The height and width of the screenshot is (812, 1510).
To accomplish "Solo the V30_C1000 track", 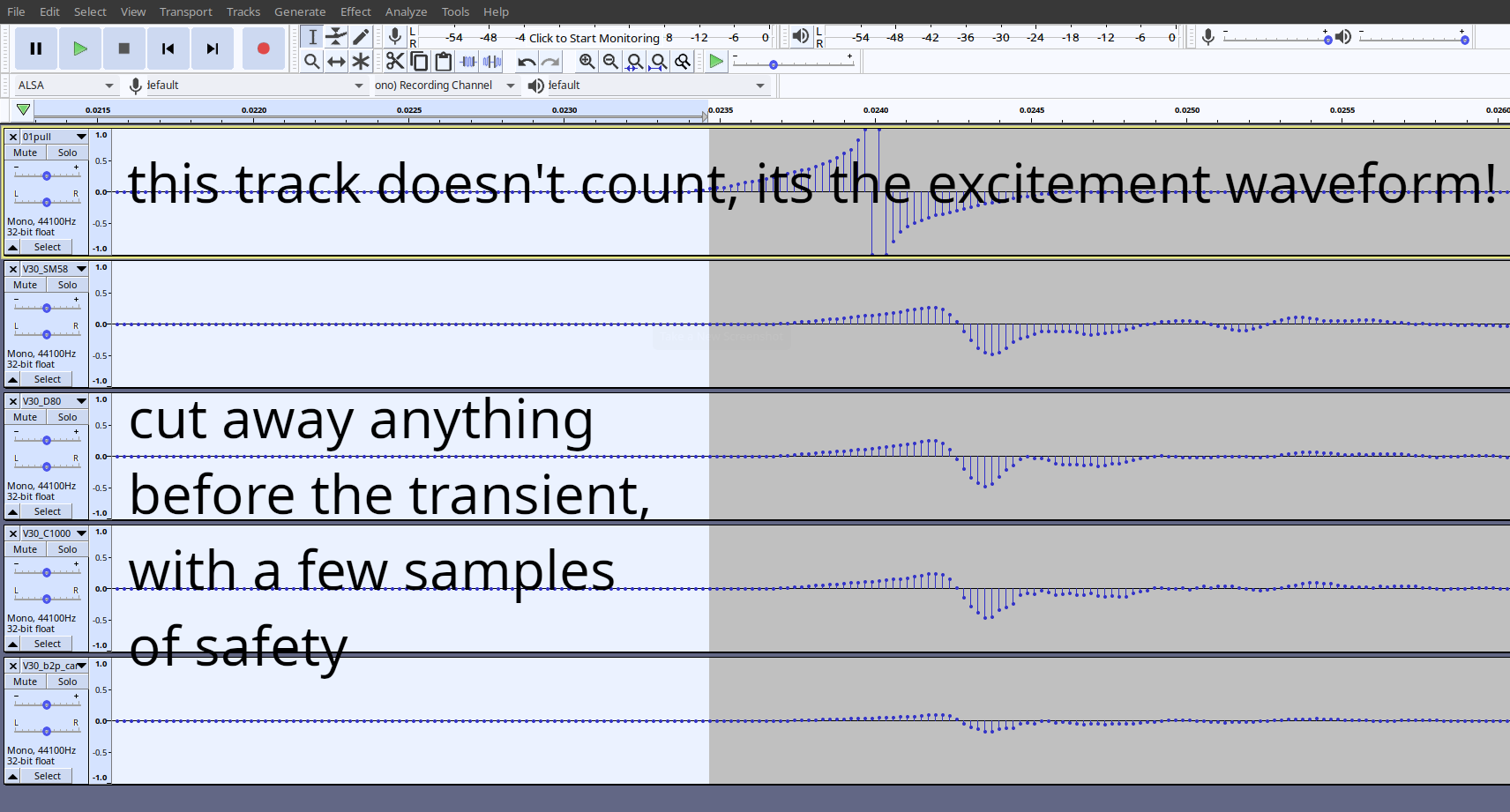I will 68,549.
